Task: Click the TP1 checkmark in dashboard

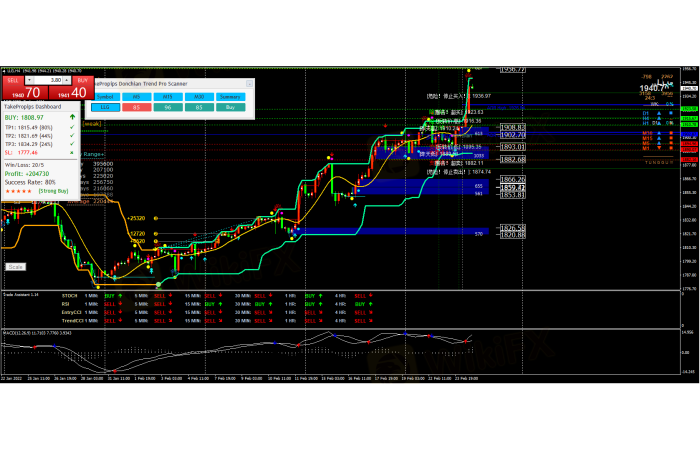Action: point(71,128)
